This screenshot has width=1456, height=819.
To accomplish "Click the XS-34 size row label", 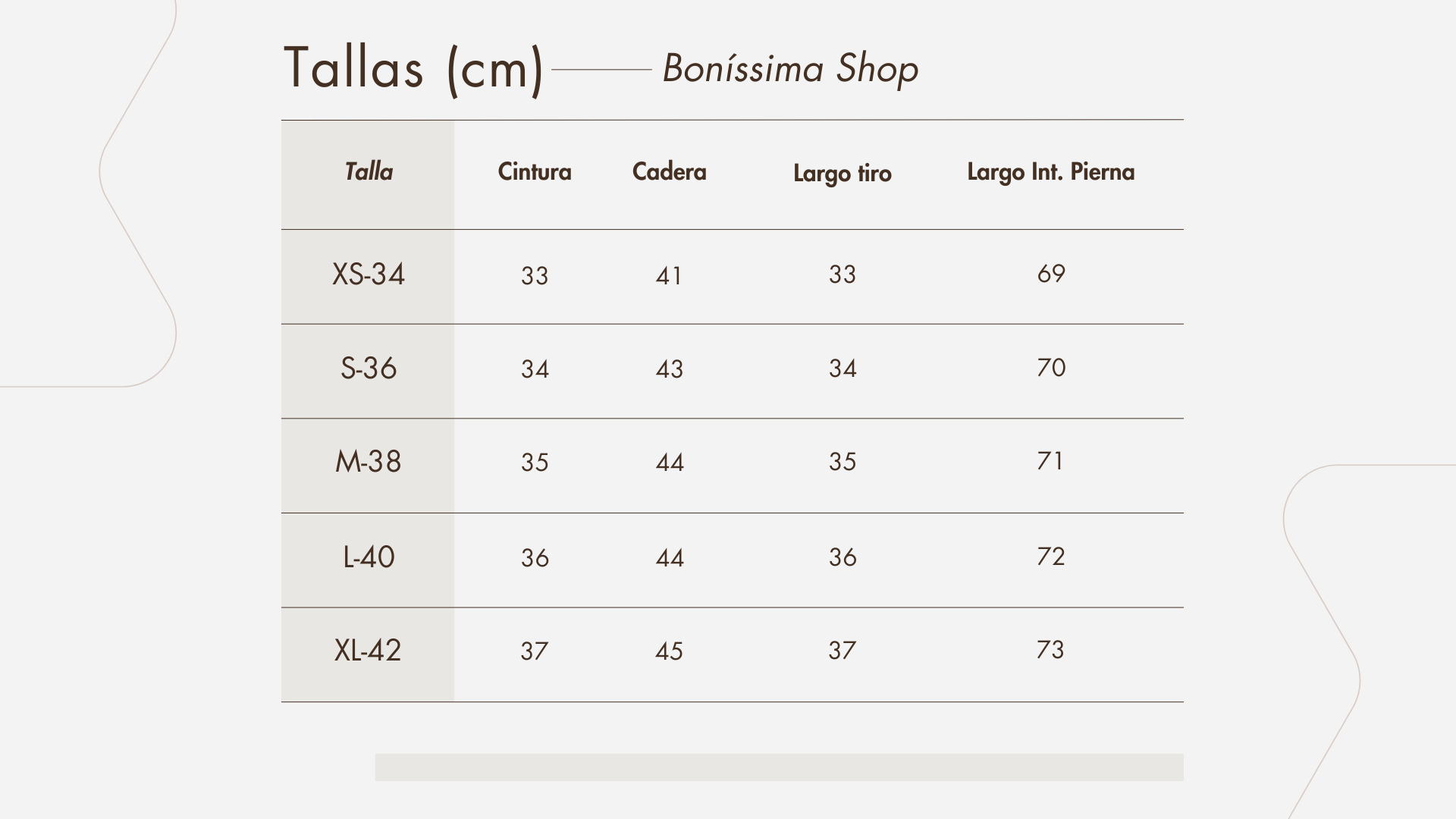I will pos(369,275).
